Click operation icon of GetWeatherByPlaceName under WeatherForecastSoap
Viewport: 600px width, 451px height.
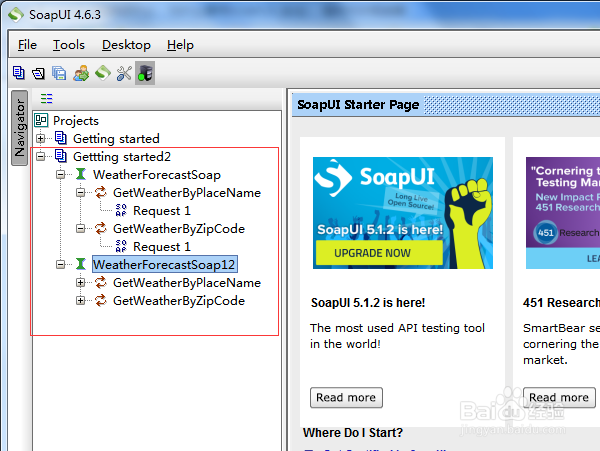click(101, 192)
